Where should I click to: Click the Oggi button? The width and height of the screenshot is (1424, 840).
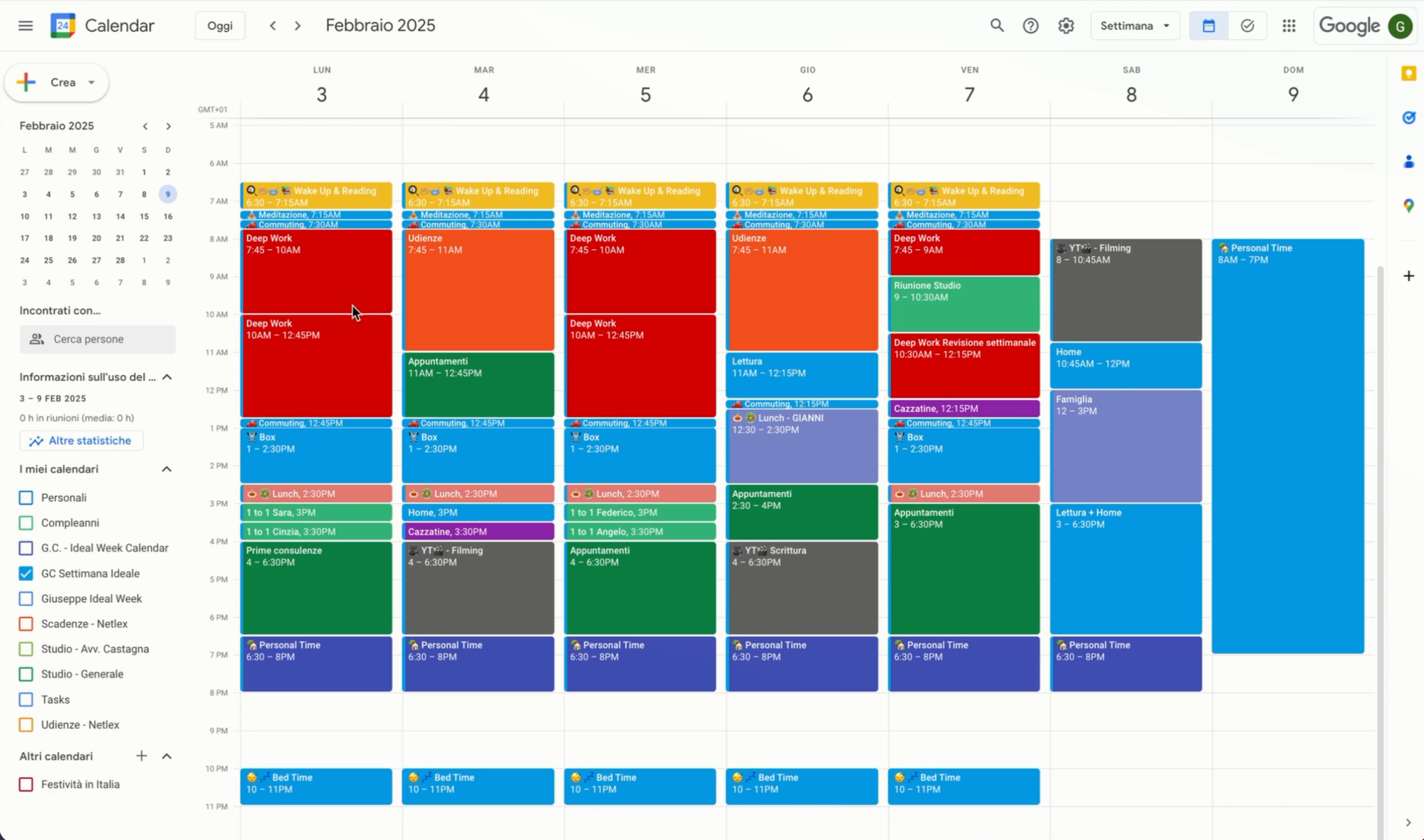(219, 26)
